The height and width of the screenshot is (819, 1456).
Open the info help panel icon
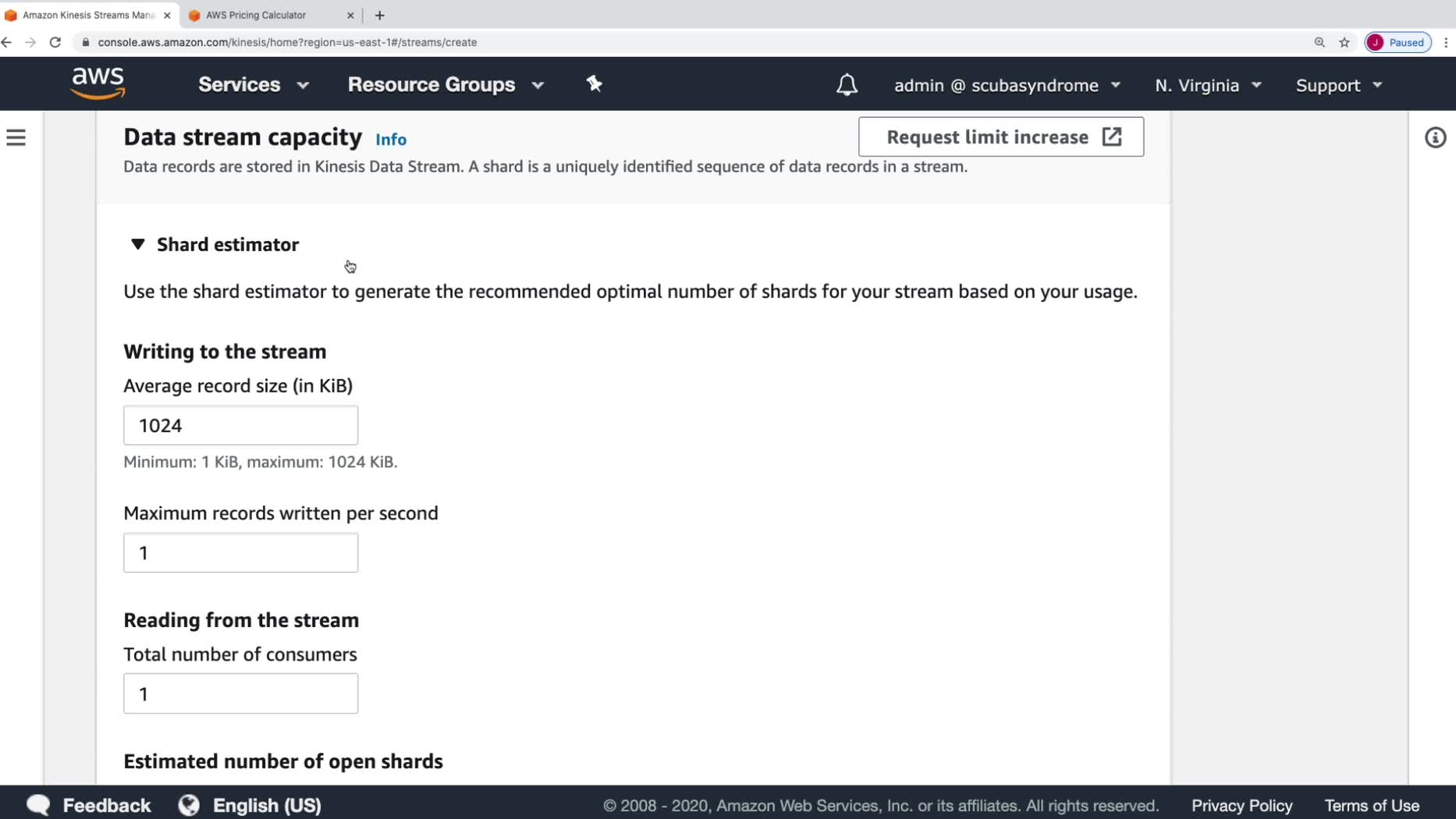[x=1435, y=138]
